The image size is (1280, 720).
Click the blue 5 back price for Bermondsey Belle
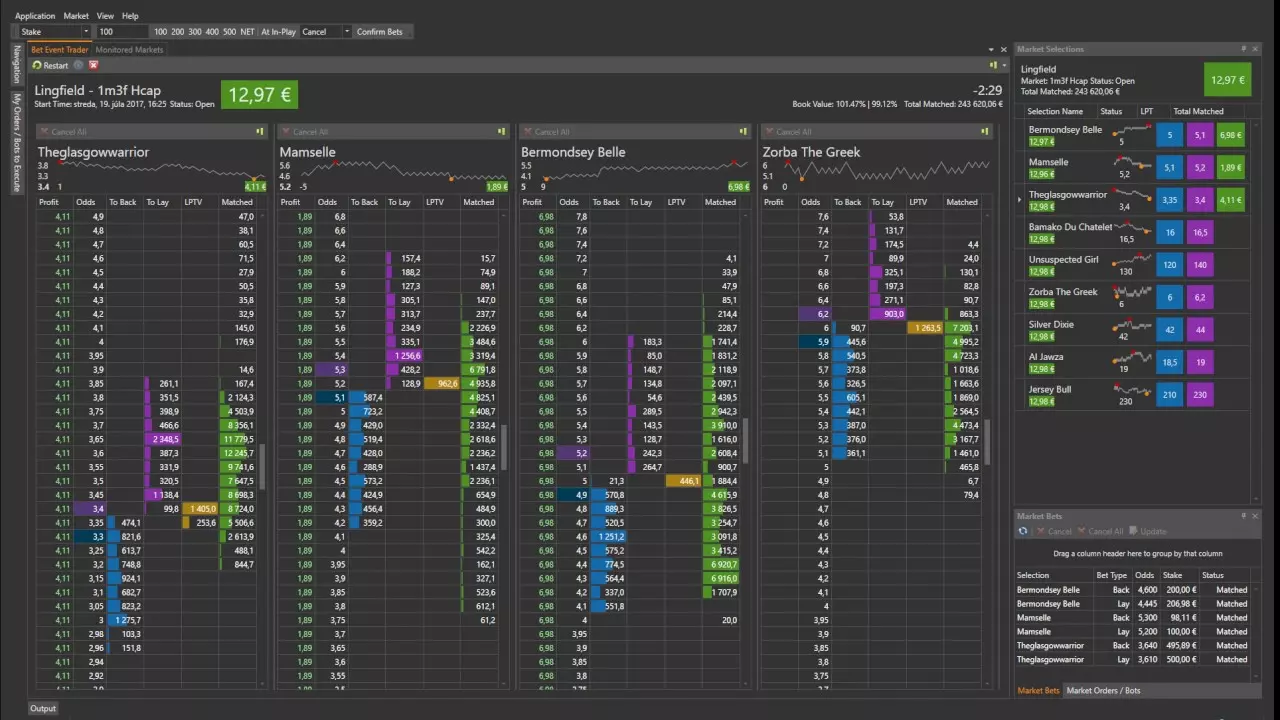(1169, 135)
